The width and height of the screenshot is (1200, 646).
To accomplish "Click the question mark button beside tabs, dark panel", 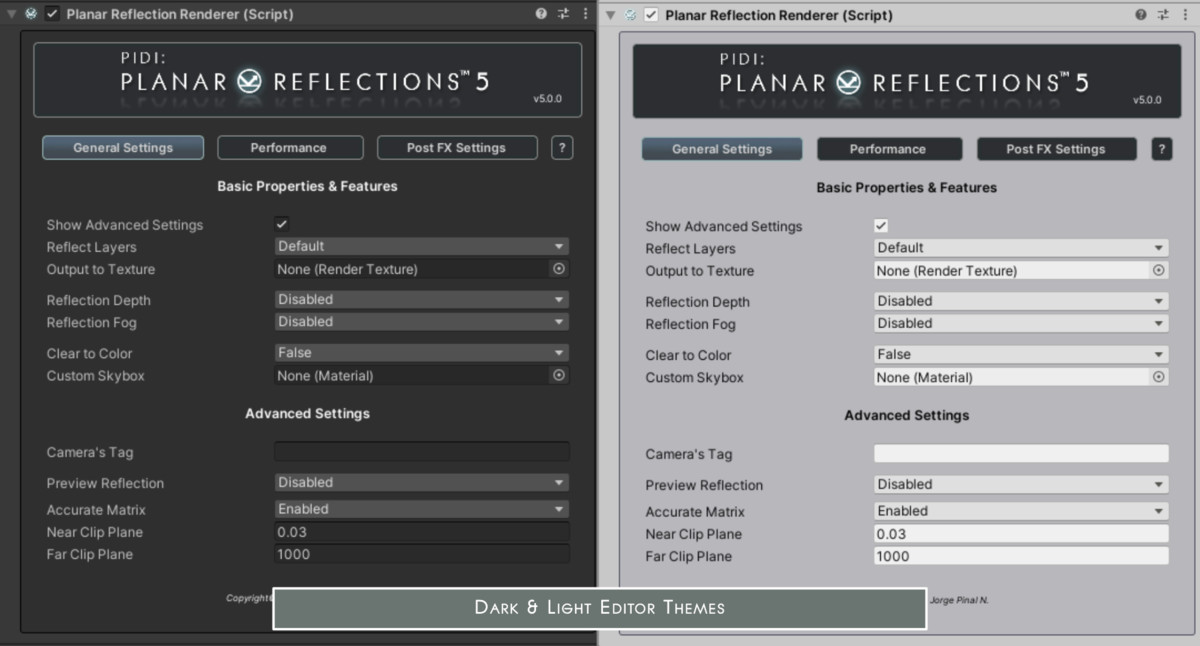I will 562,148.
